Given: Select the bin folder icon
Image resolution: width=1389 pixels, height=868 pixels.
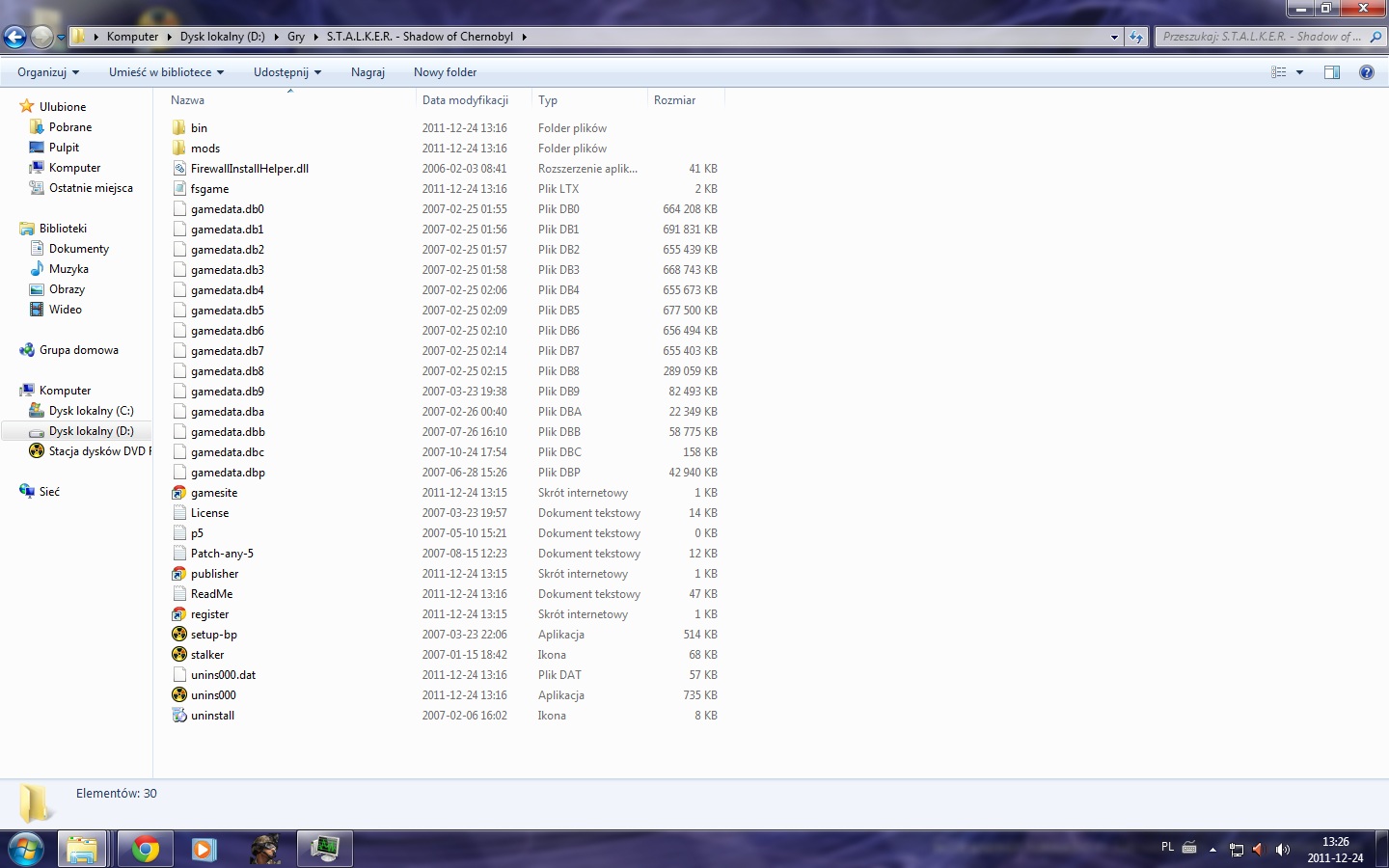Looking at the screenshot, I should [179, 128].
